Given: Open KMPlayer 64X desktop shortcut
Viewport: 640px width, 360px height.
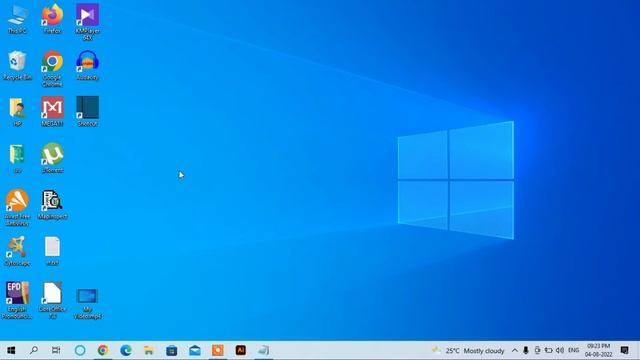Looking at the screenshot, I should point(87,21).
